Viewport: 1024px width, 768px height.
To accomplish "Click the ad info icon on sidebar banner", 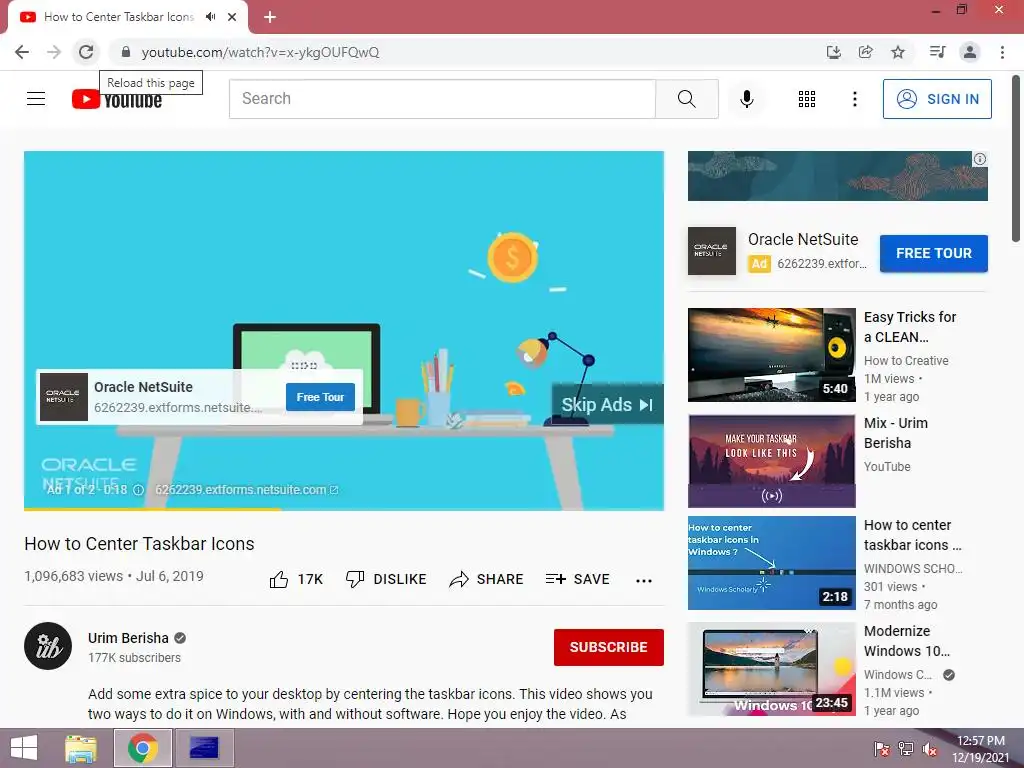I will coord(980,159).
